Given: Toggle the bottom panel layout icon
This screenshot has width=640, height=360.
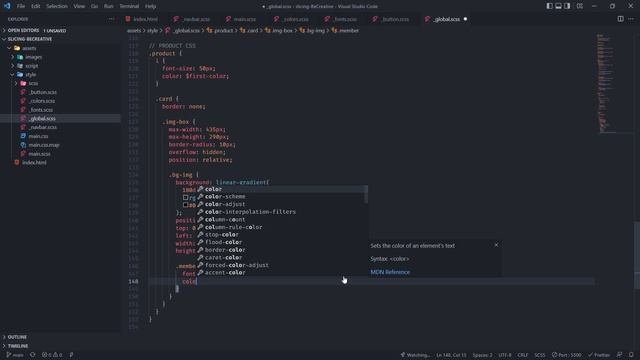Looking at the screenshot, I should (x=558, y=6).
